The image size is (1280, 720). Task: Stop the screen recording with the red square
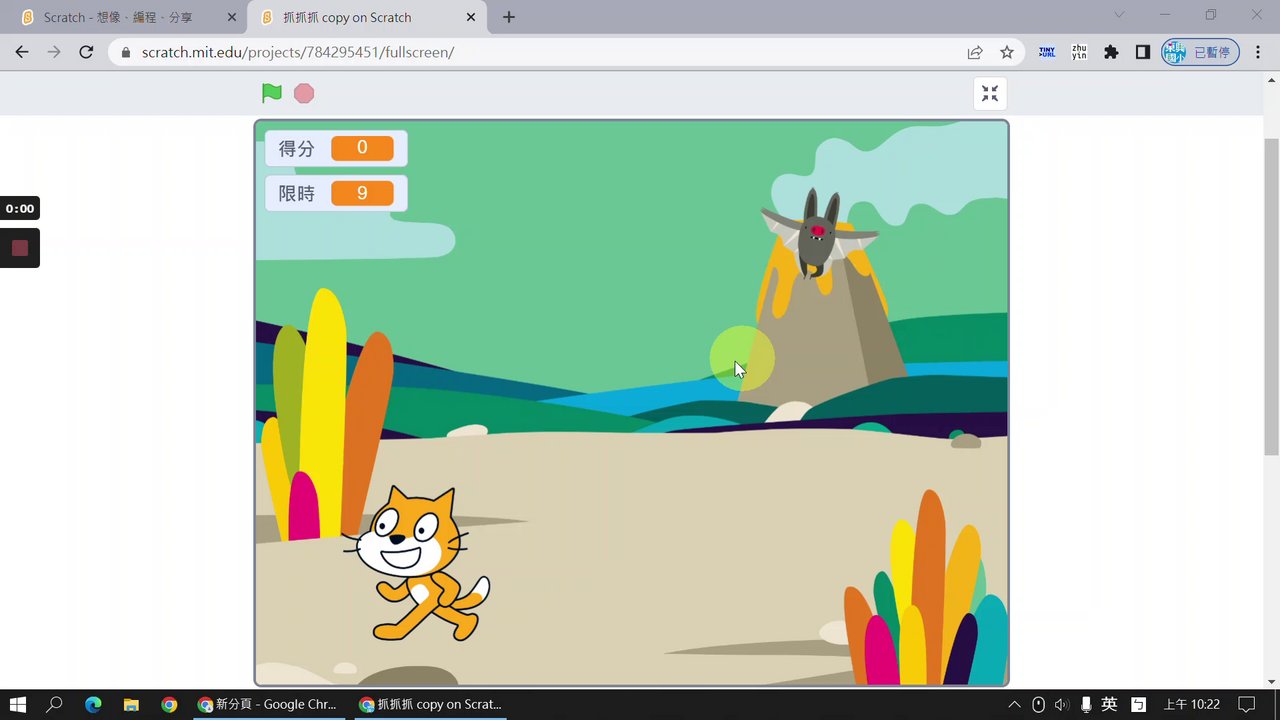20,248
